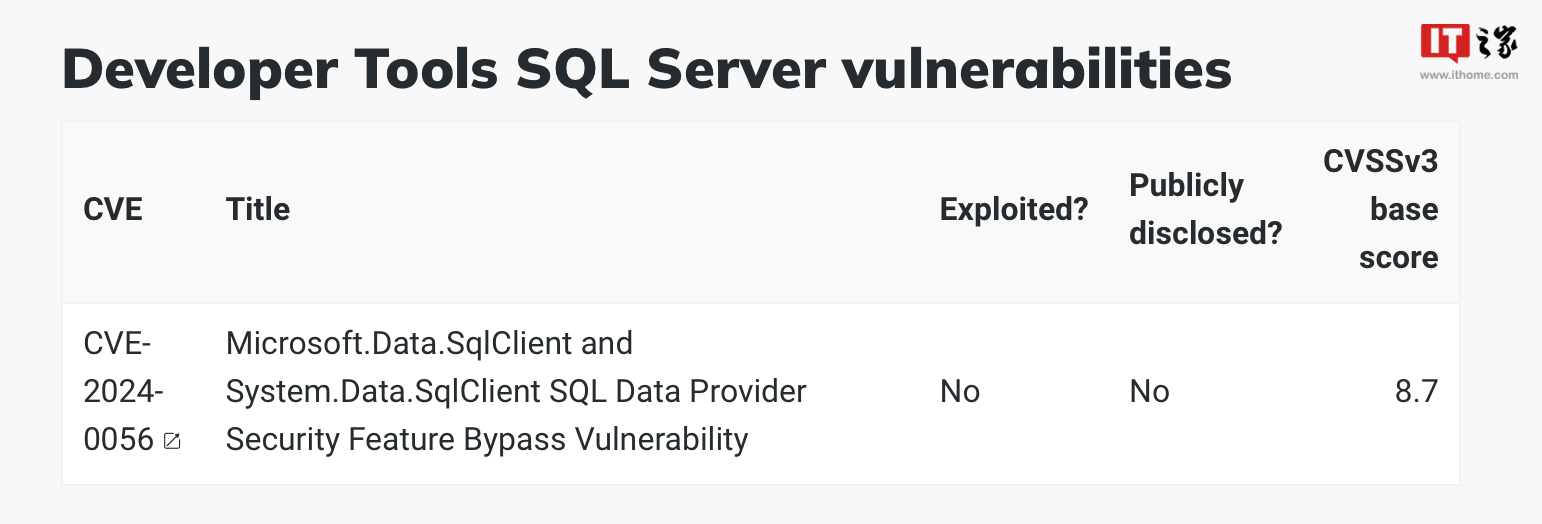Click the Developer Tools SQL Server vulnerabilities heading

[x=646, y=70]
